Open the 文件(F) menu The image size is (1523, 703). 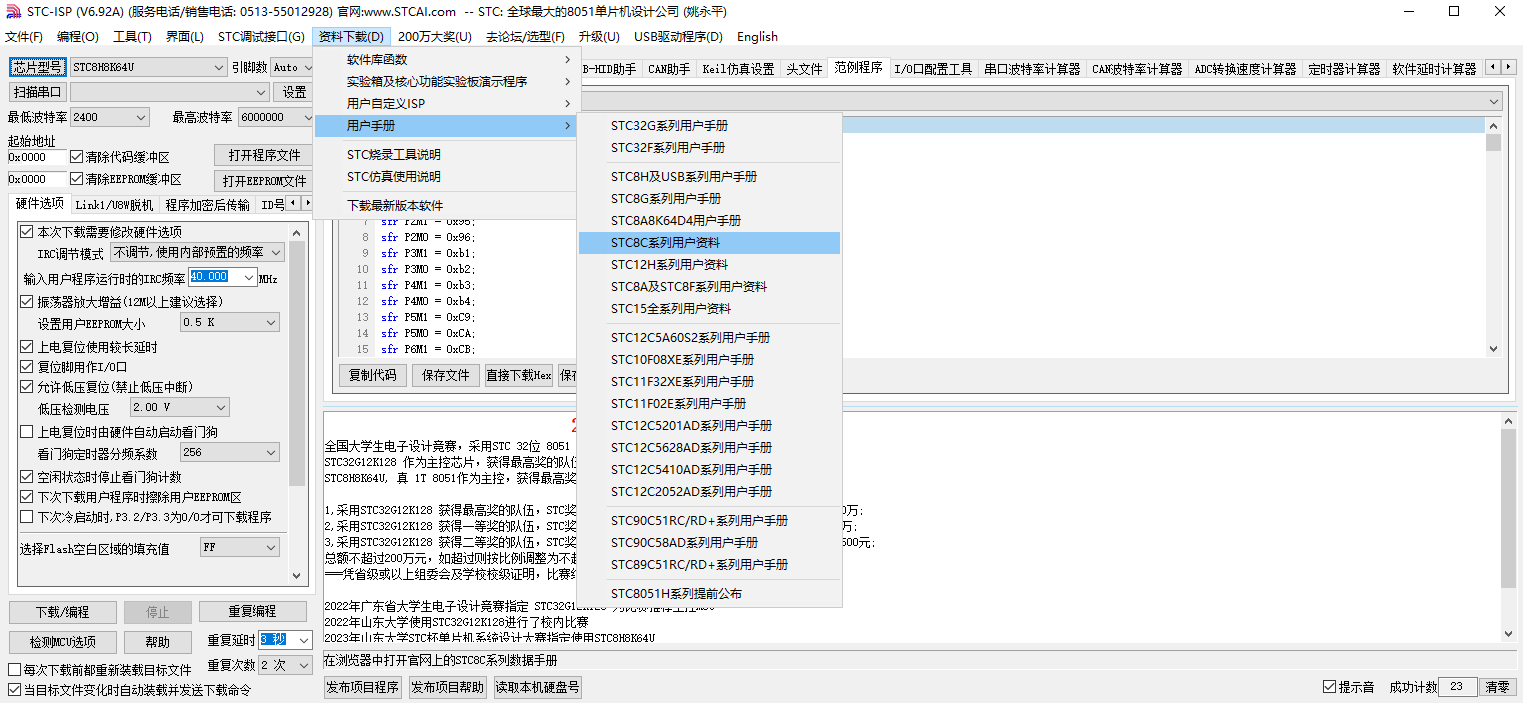[x=24, y=37]
